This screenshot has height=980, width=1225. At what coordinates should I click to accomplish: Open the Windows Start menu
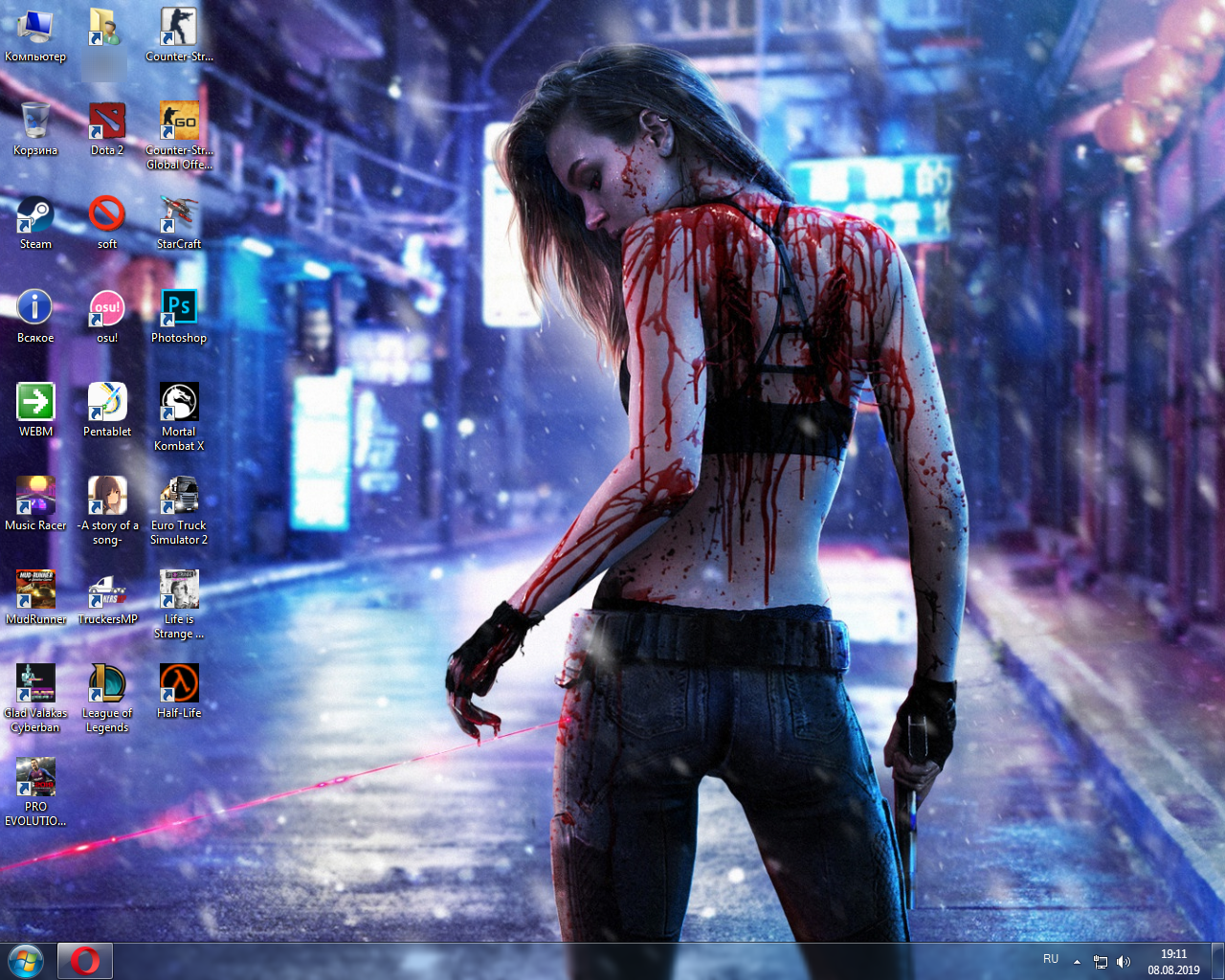26,961
